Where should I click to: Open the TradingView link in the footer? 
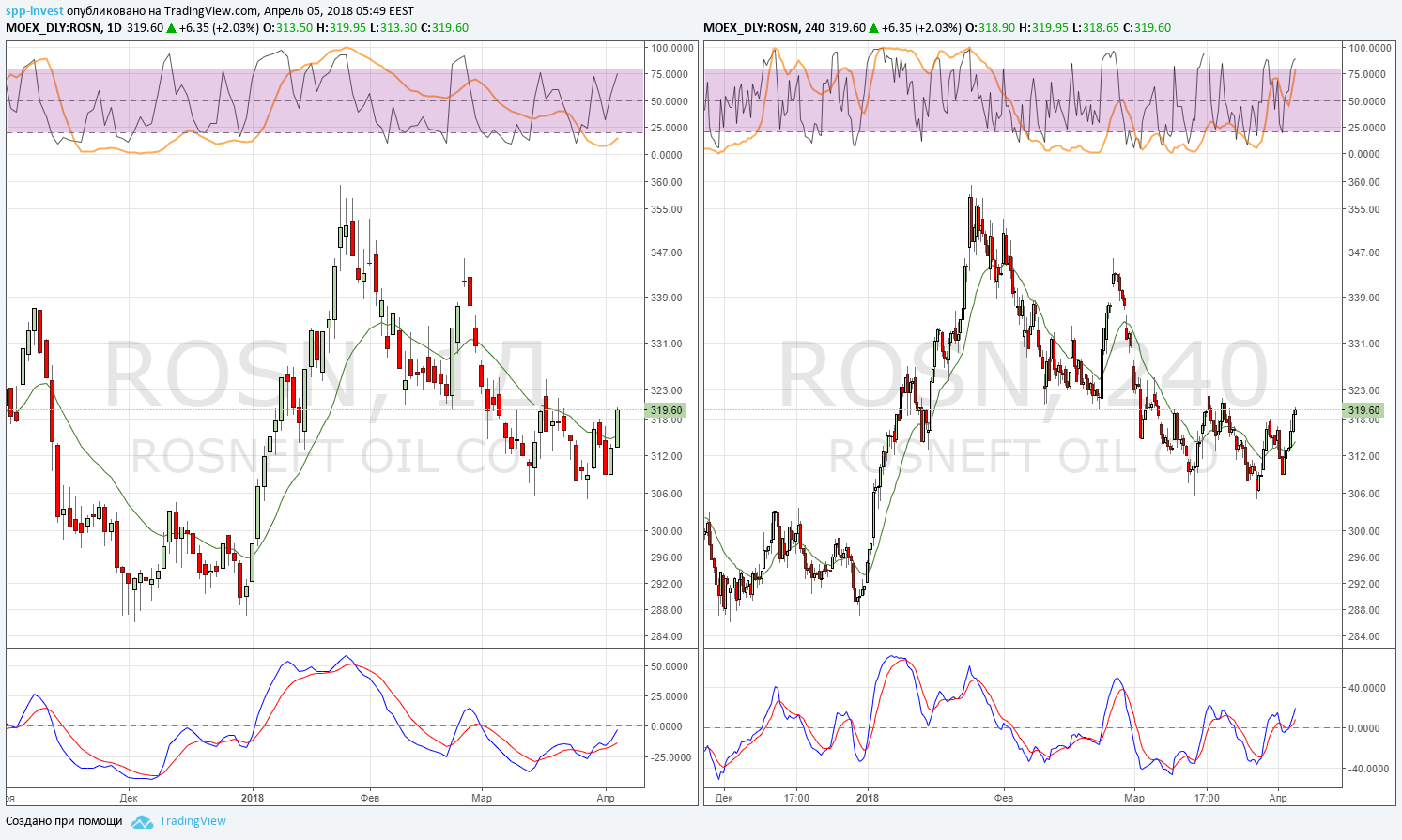coord(193,821)
